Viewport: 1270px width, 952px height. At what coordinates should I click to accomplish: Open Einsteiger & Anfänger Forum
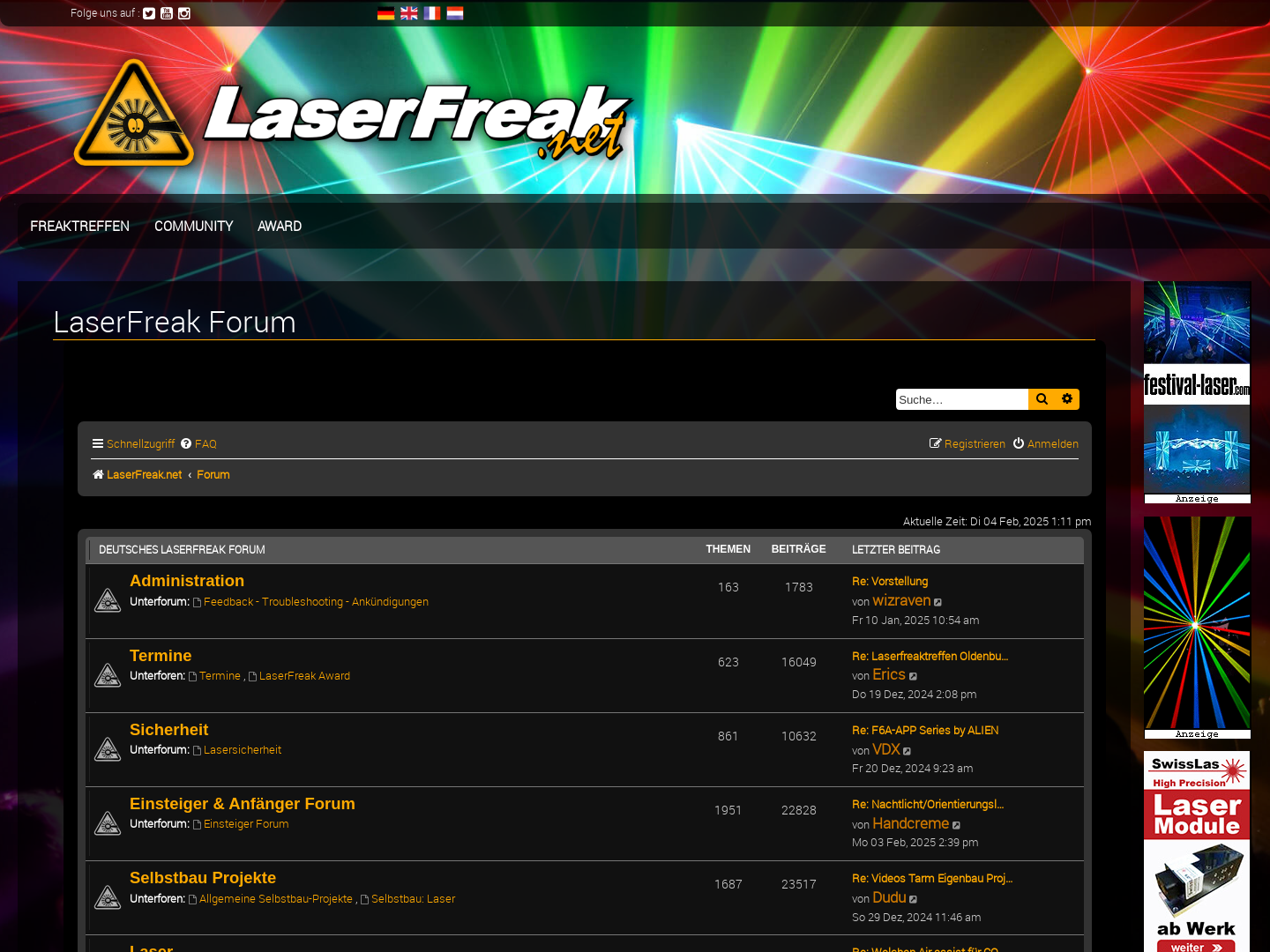tap(243, 804)
